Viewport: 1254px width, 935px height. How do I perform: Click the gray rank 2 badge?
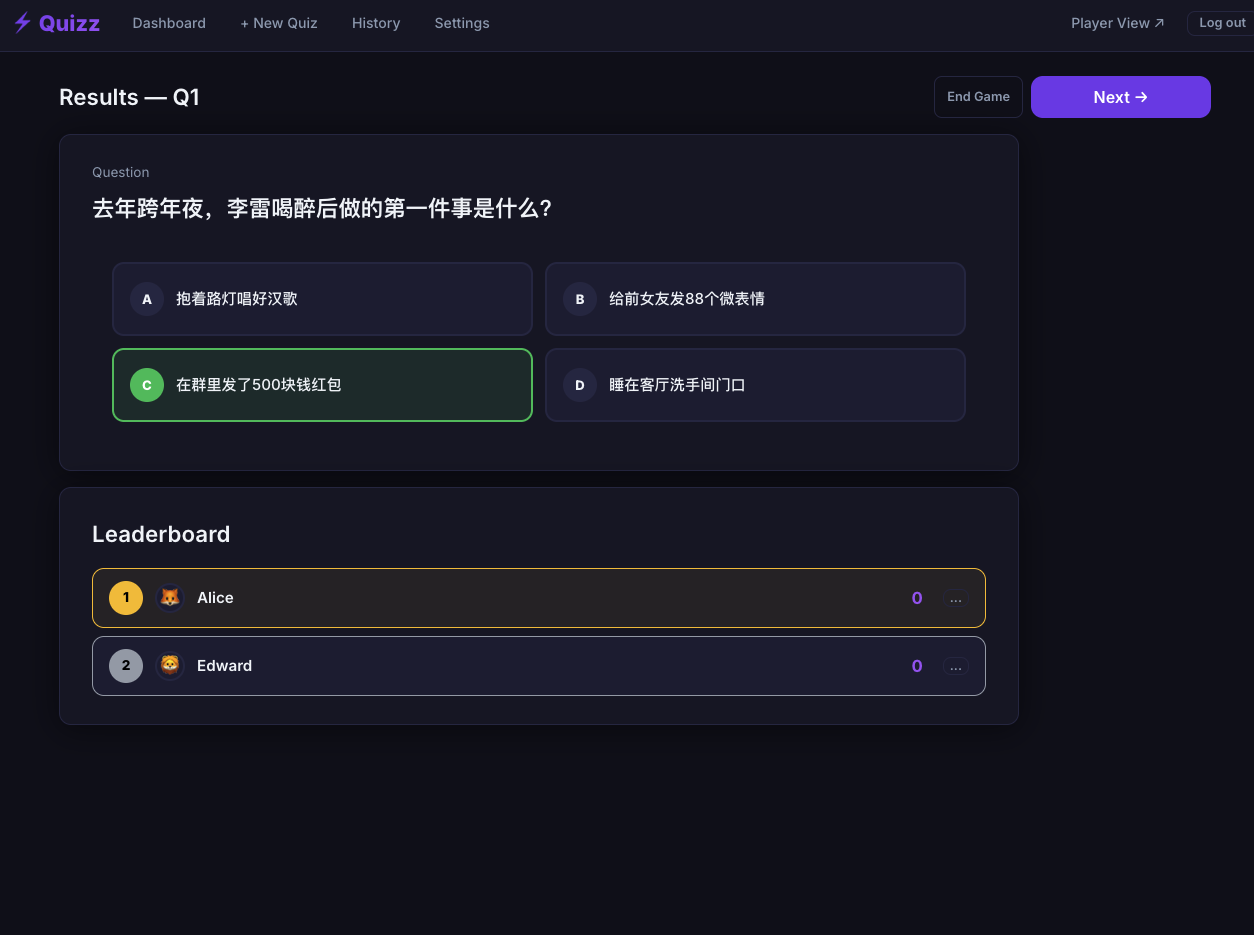(x=126, y=666)
